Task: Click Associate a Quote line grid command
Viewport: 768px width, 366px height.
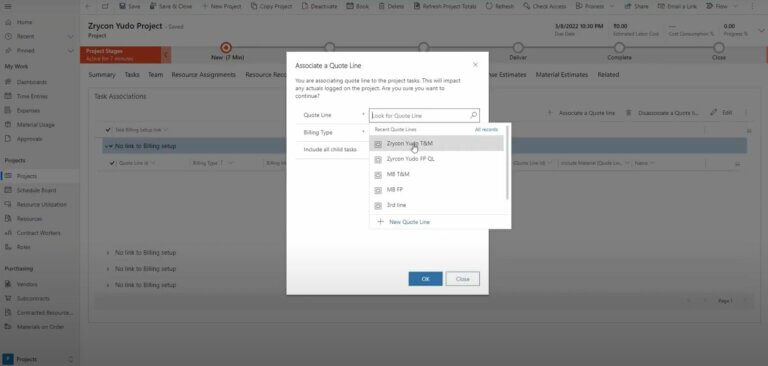Action: [581, 113]
